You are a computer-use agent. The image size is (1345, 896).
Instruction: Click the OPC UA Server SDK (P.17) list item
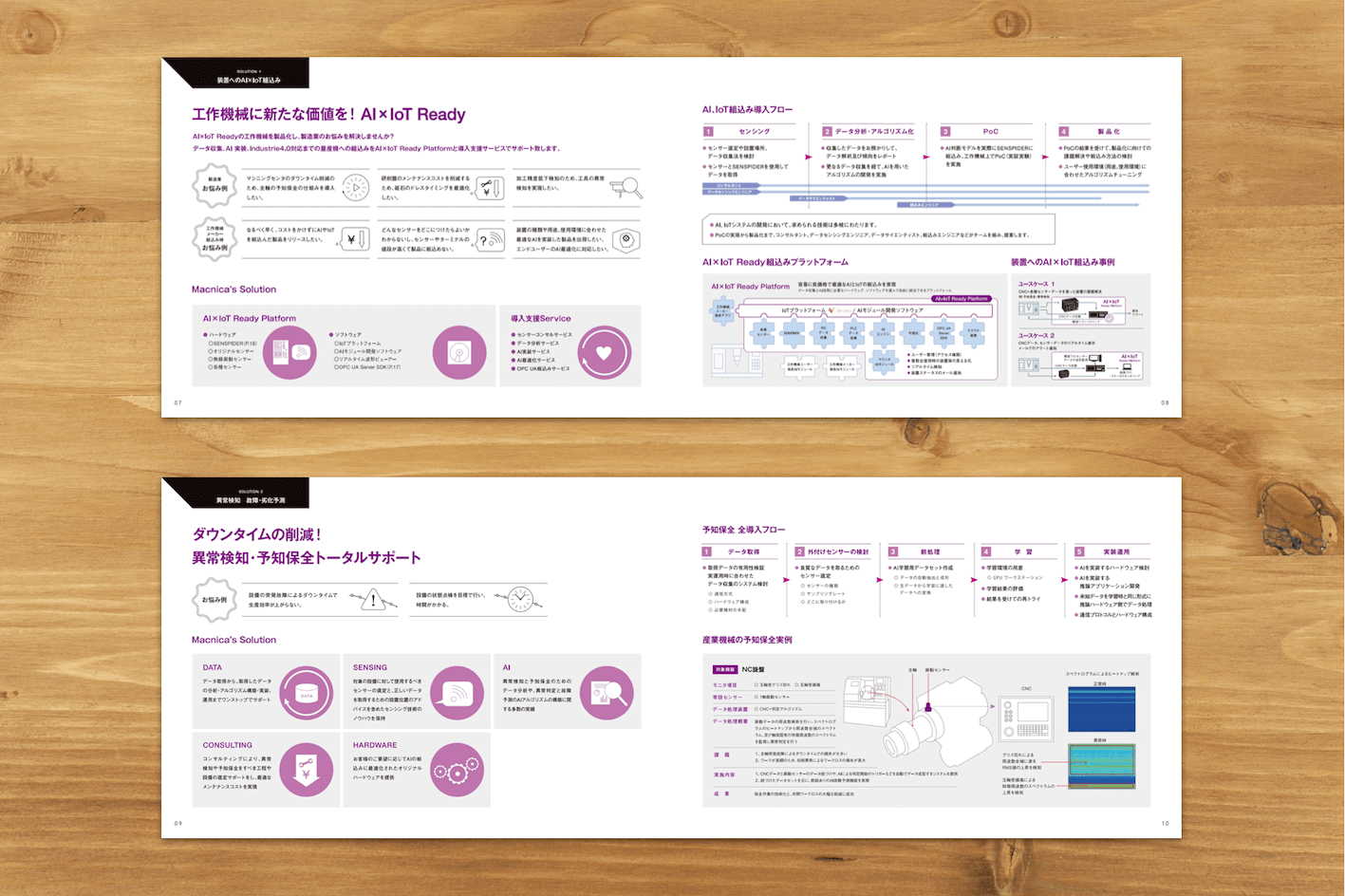tap(366, 366)
